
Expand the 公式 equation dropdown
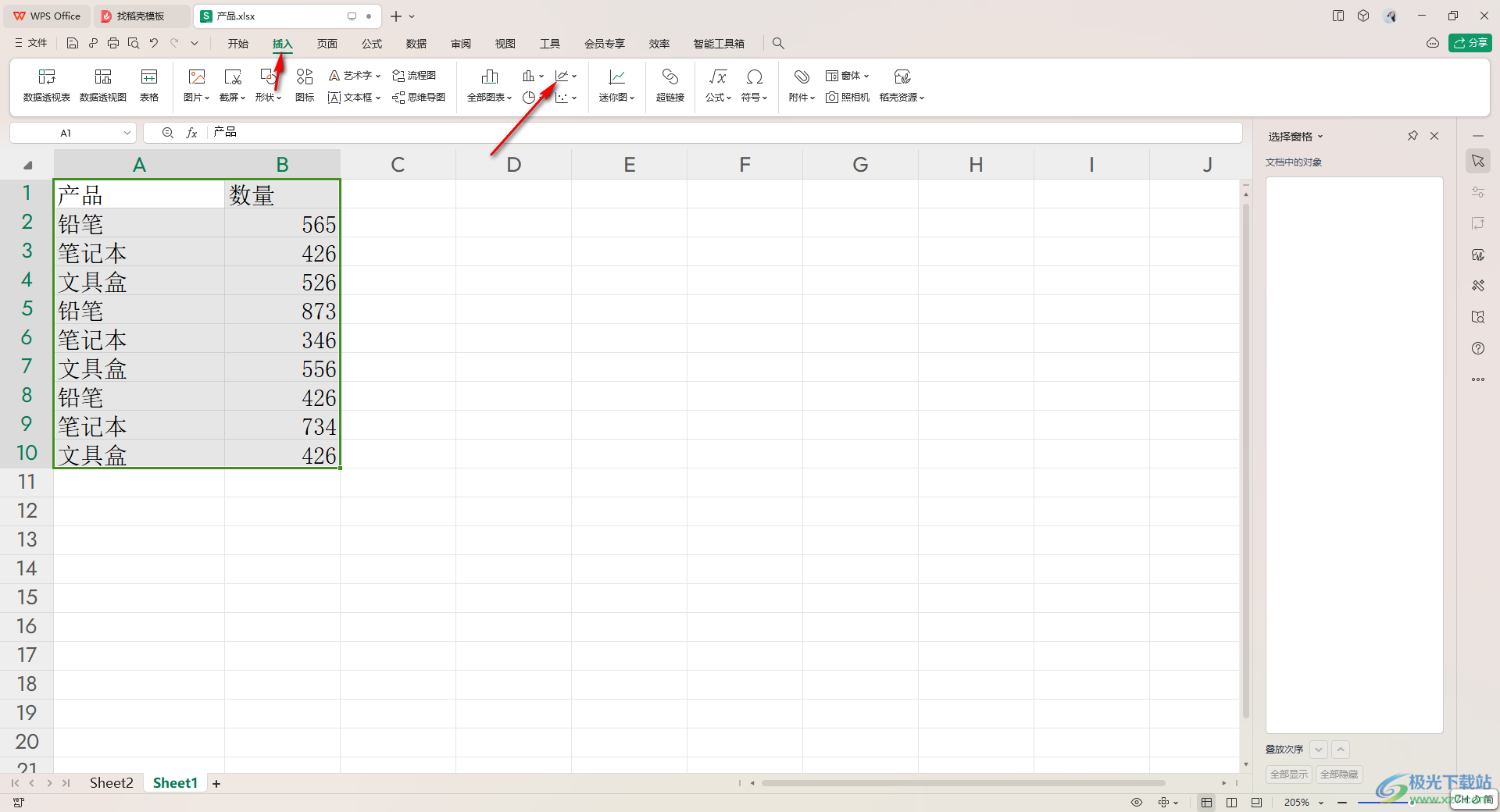(x=729, y=98)
